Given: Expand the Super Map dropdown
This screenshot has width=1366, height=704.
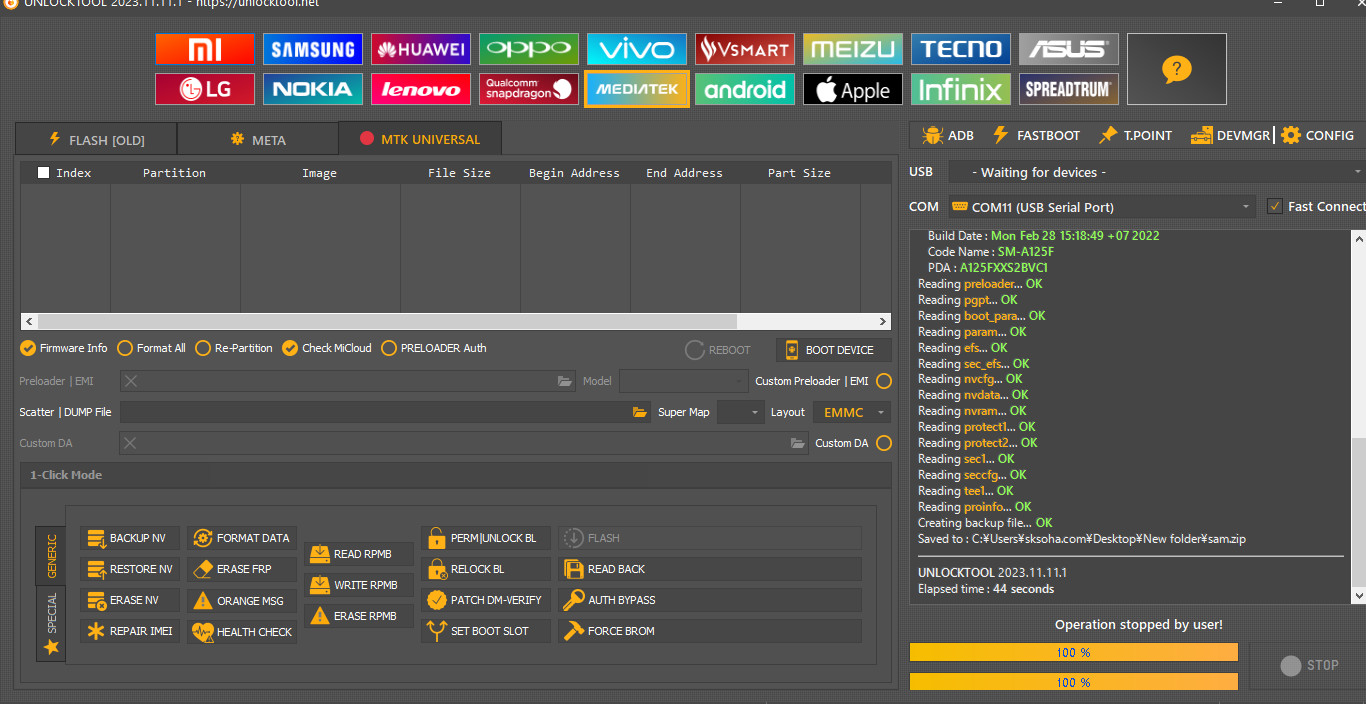Looking at the screenshot, I should (740, 412).
